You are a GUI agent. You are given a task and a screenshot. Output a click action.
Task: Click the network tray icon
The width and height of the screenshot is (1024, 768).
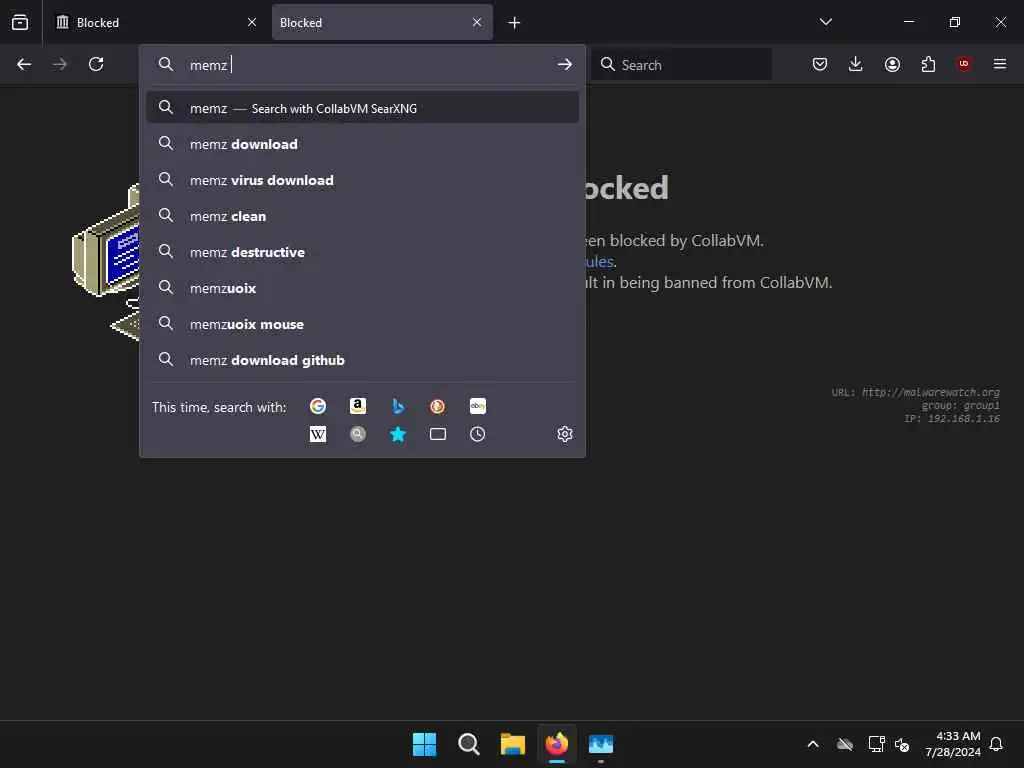876,744
